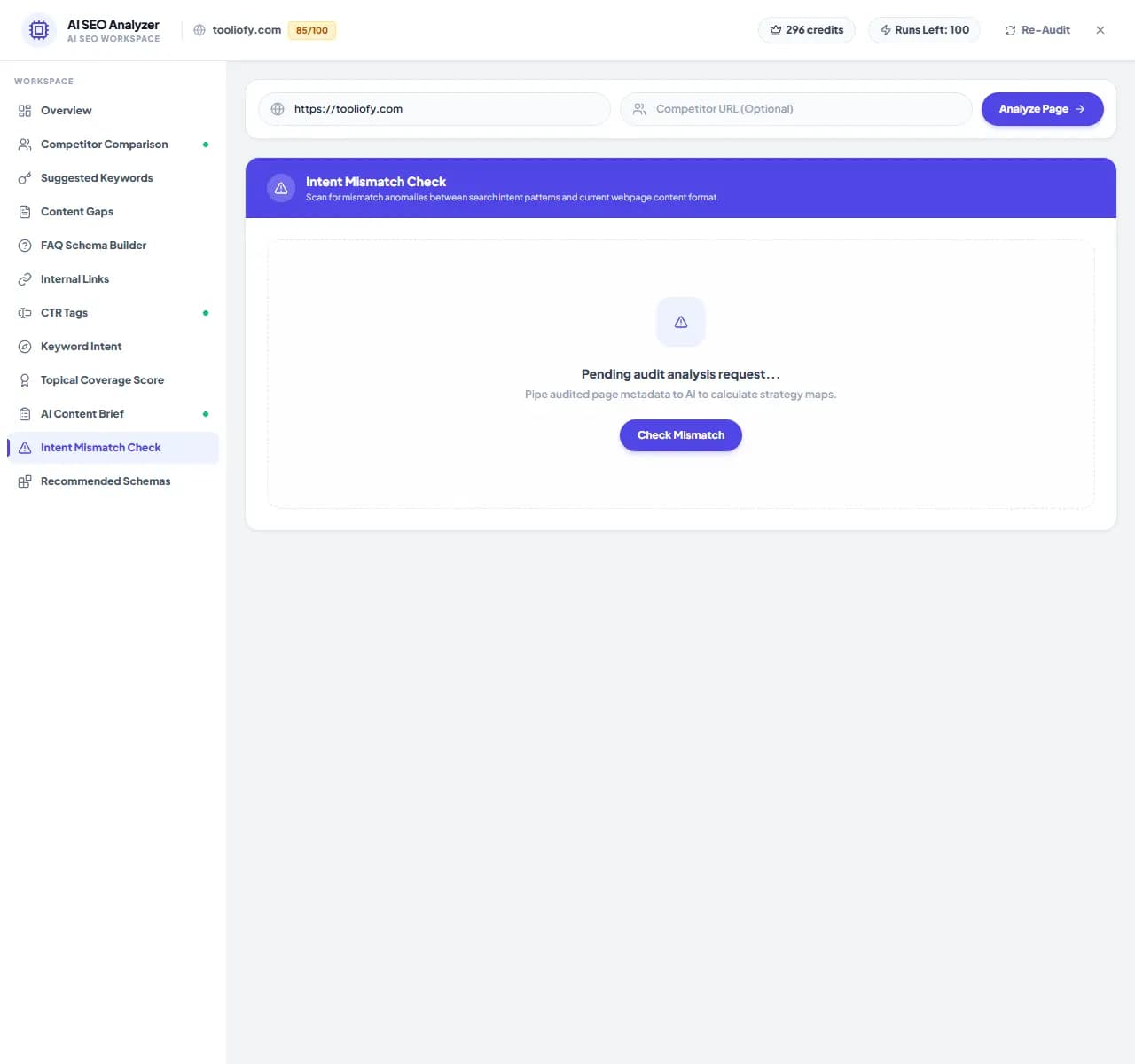The height and width of the screenshot is (1064, 1135).
Task: Click the Intent Mismatch Check warning icon in sidebar
Action: [25, 448]
